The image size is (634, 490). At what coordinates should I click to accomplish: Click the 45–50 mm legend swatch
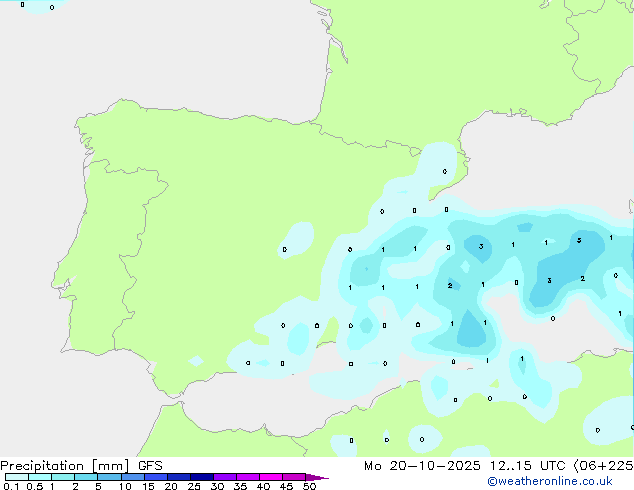294,477
